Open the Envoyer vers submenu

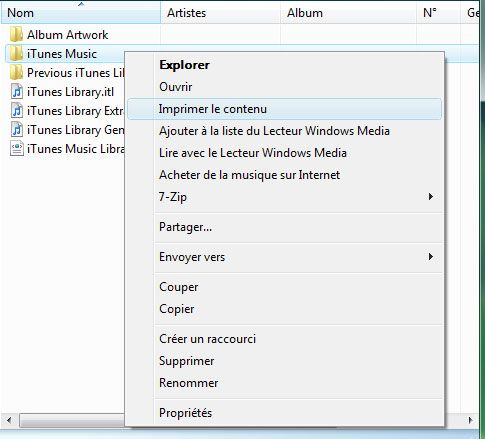tap(285, 257)
